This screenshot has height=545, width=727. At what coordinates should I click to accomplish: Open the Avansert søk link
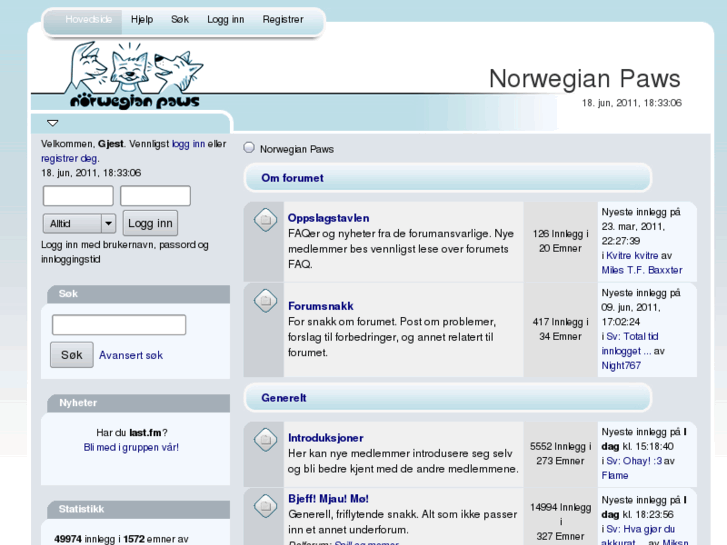(131, 355)
